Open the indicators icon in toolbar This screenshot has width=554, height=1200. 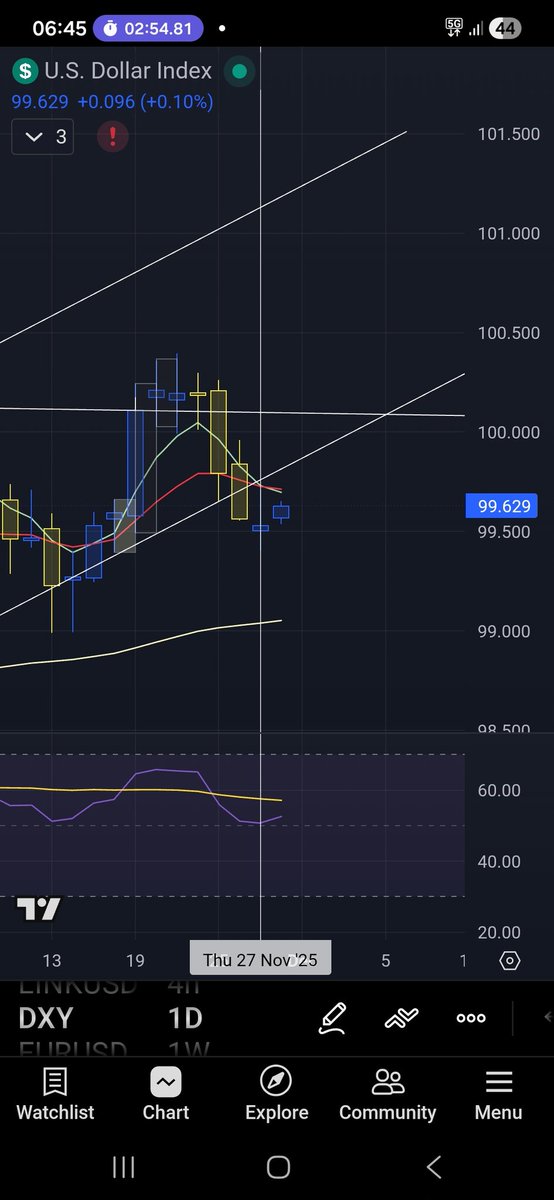click(401, 1018)
